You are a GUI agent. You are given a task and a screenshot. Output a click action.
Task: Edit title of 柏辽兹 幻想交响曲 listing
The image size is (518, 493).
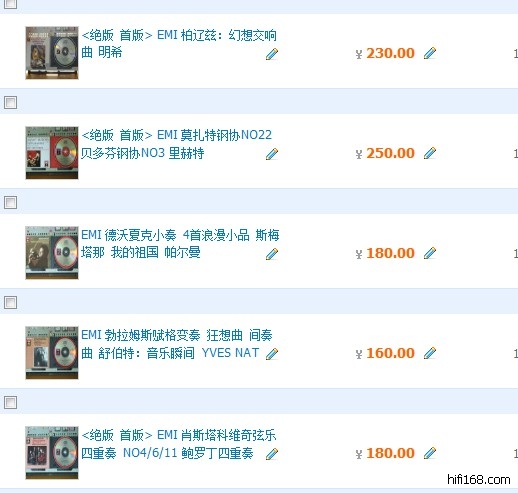click(272, 54)
